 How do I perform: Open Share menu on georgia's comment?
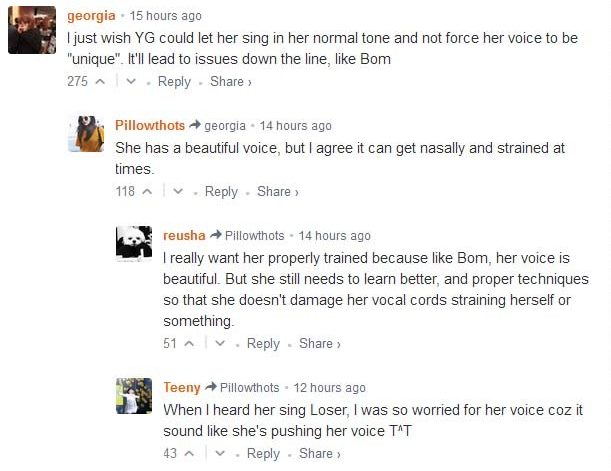[230, 82]
